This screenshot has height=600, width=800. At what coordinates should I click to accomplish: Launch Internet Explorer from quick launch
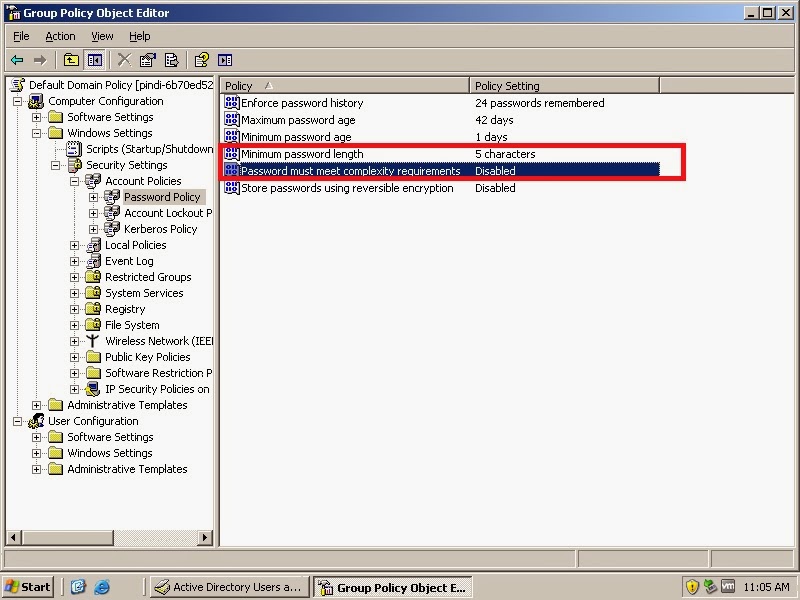click(x=102, y=587)
